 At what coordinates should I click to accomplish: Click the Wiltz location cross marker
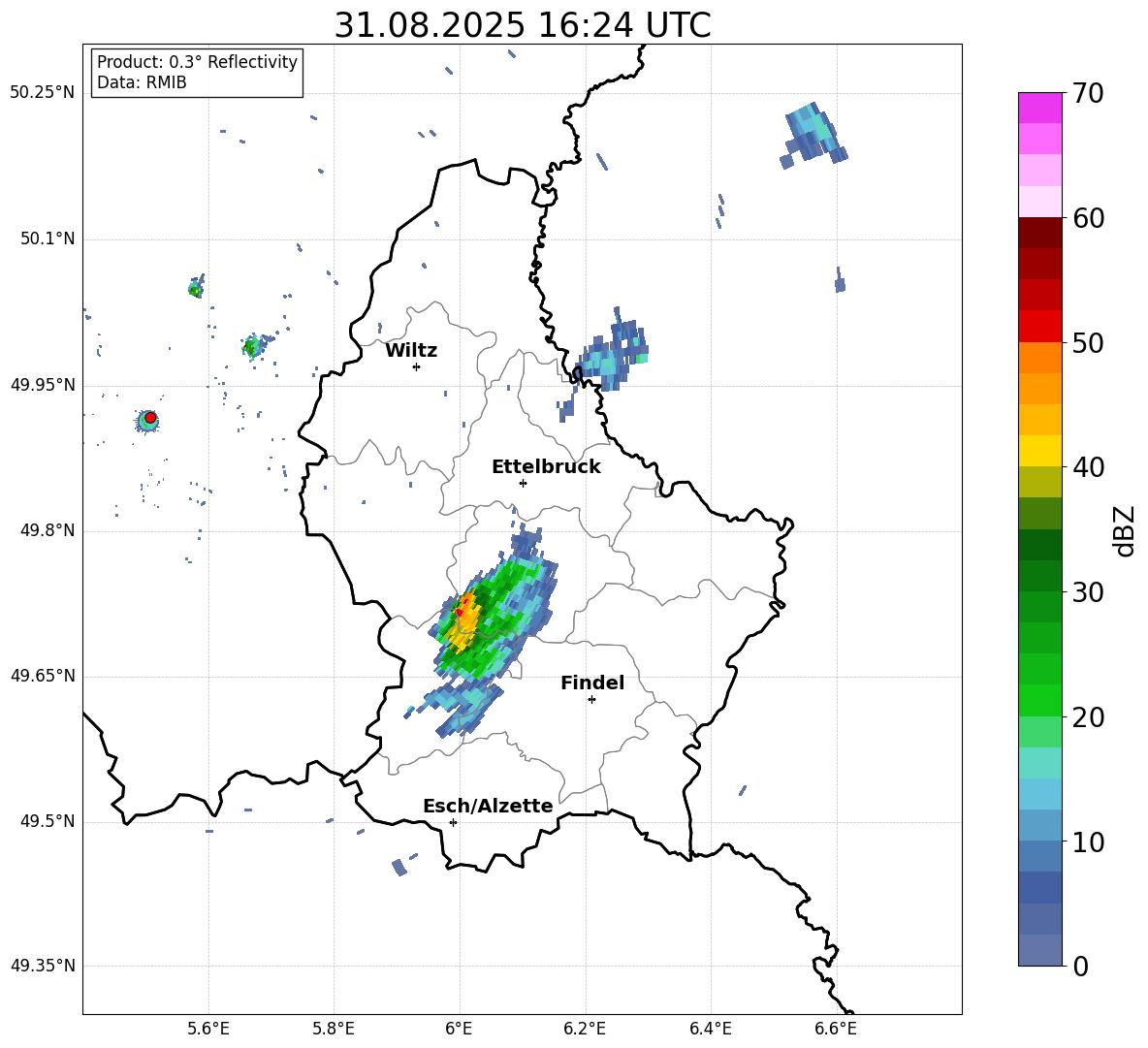point(416,366)
